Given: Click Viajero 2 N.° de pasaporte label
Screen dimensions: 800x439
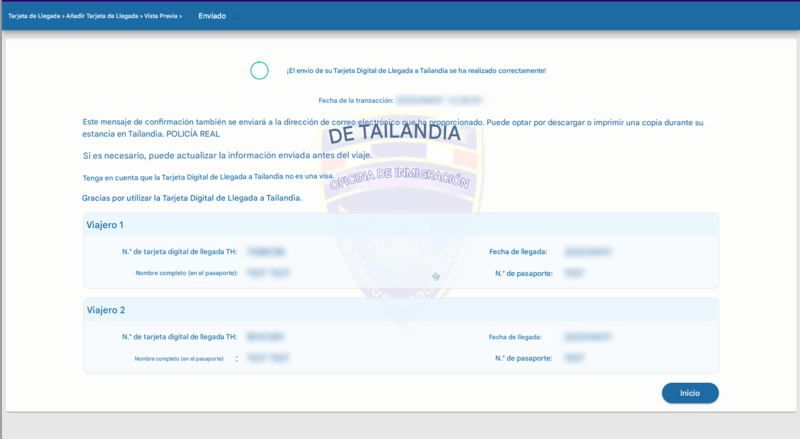Looking at the screenshot, I should 523,358.
